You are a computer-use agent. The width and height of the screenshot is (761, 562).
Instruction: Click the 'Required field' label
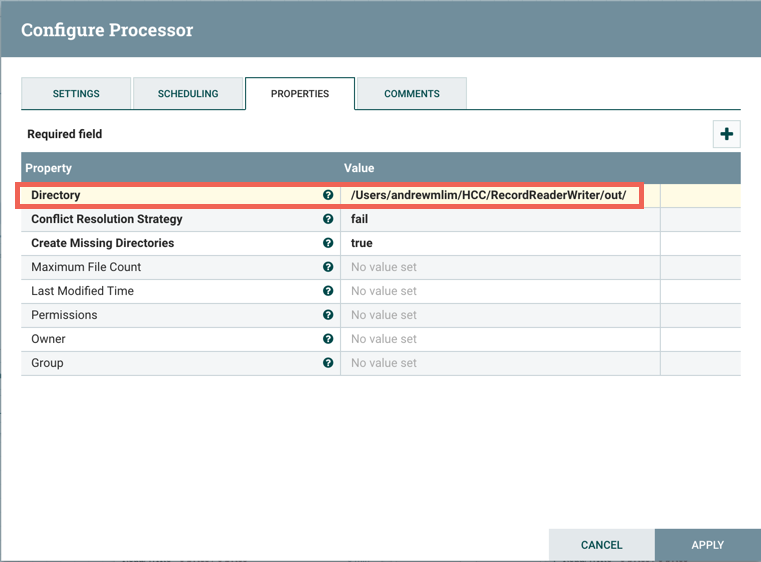[x=65, y=134]
